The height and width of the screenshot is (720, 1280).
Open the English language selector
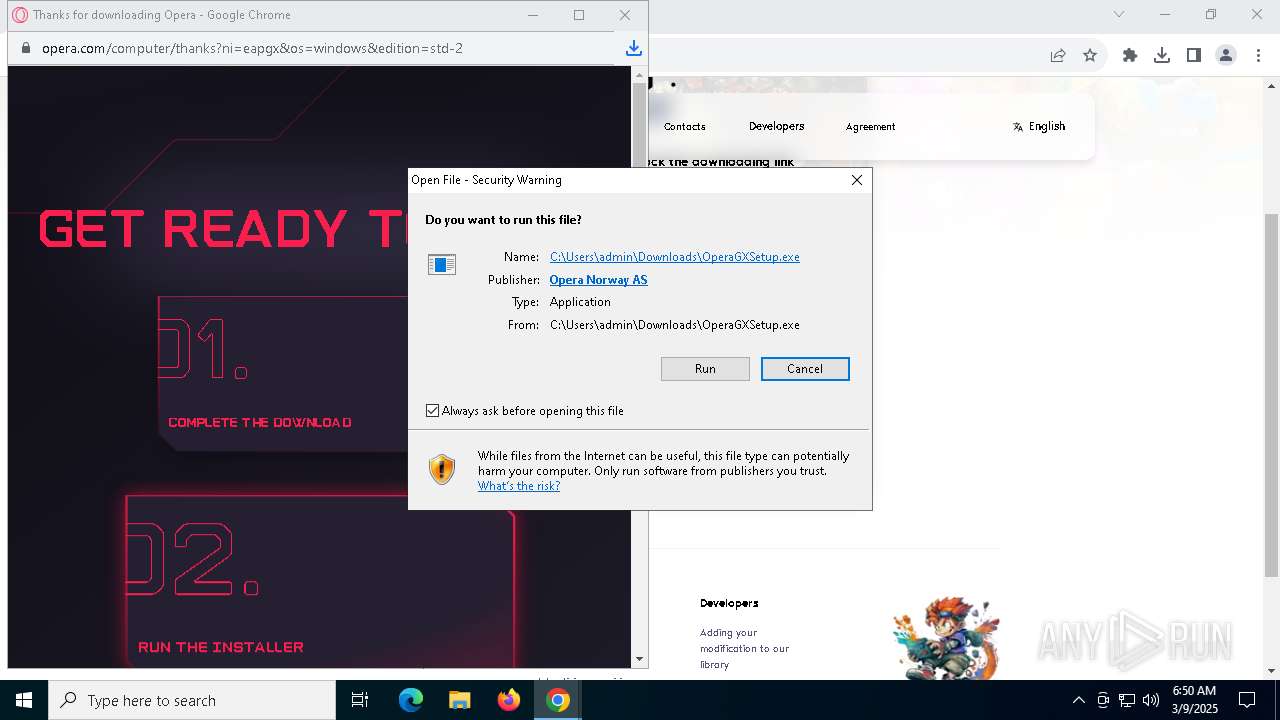coord(1039,126)
